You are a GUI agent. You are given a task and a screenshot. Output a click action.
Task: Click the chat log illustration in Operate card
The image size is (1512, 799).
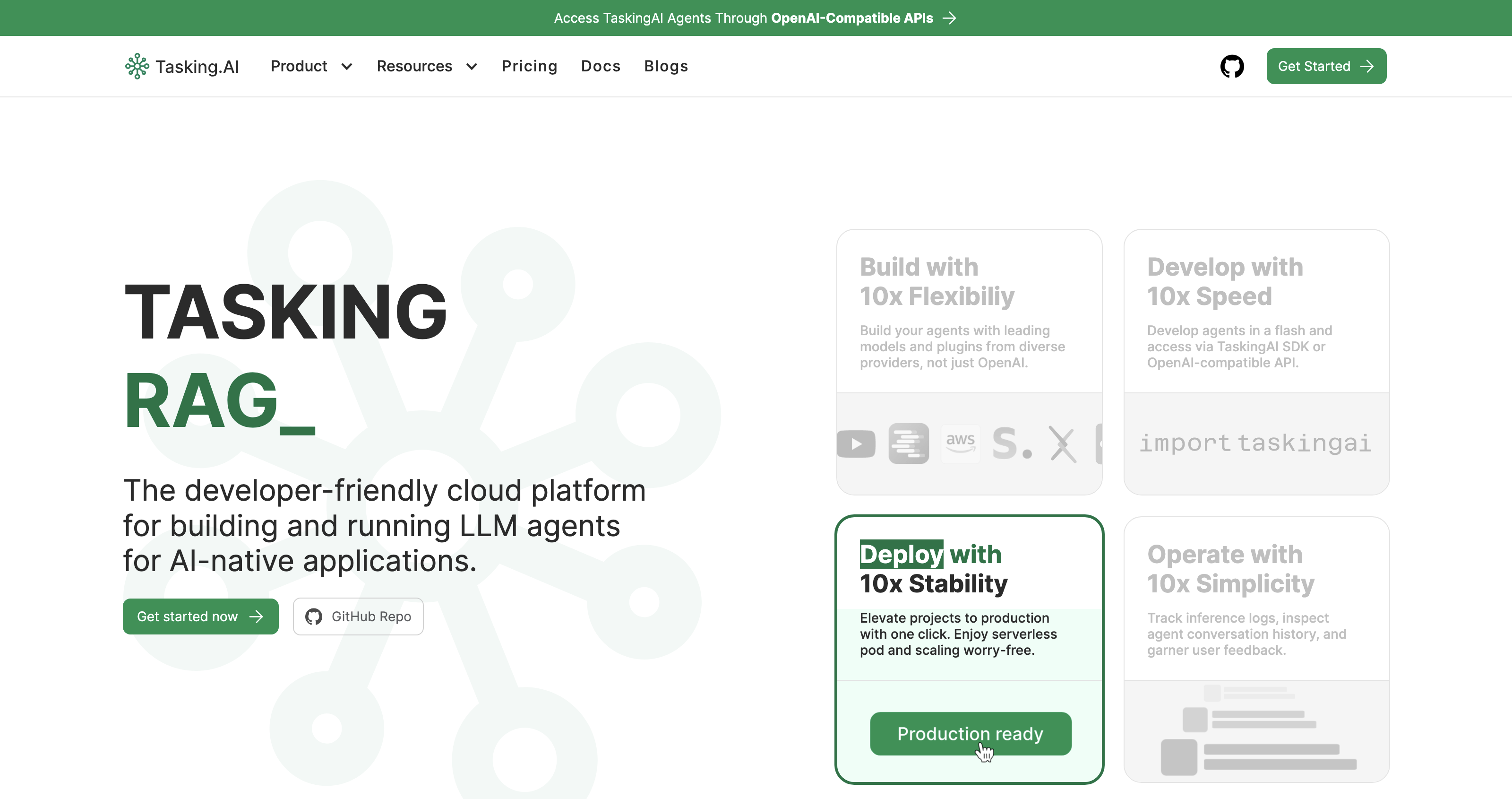click(1258, 730)
